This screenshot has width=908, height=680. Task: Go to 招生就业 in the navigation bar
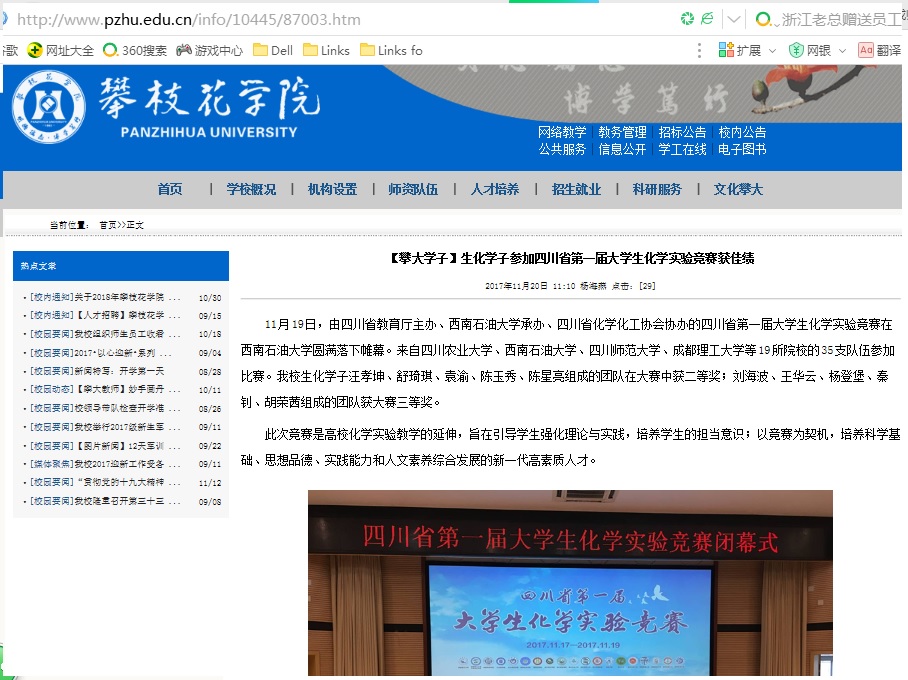coord(576,190)
